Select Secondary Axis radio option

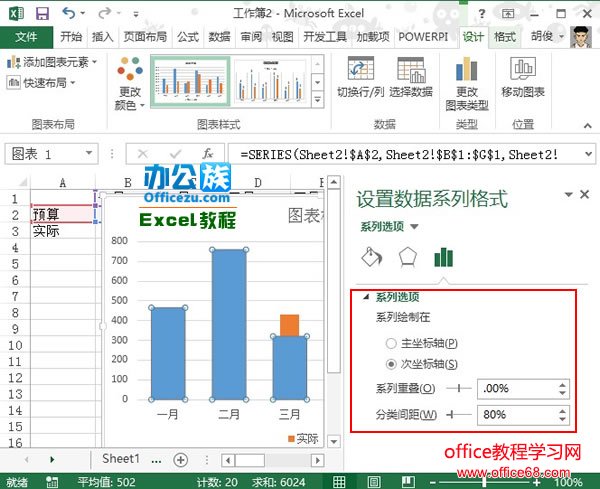click(391, 364)
